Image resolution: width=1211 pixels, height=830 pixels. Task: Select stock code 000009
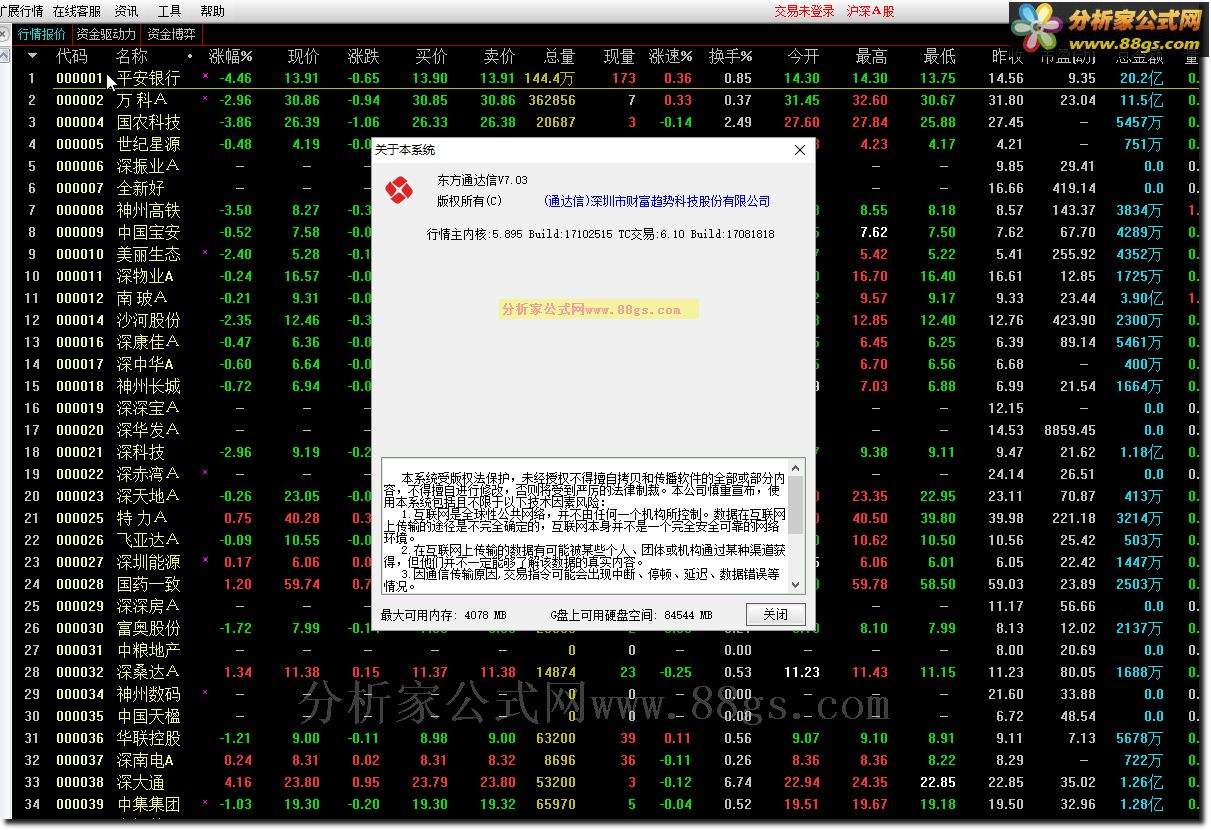[x=80, y=232]
